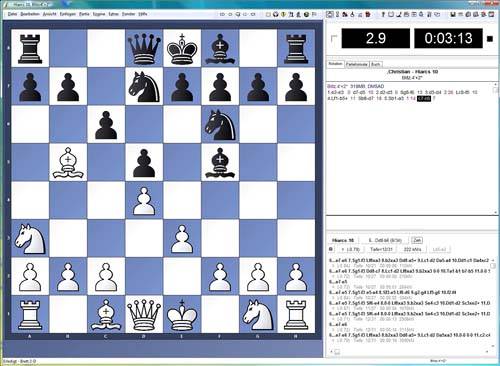Click the notation pane scrollbar up arrow
This screenshot has height=366, width=500.
(496, 85)
